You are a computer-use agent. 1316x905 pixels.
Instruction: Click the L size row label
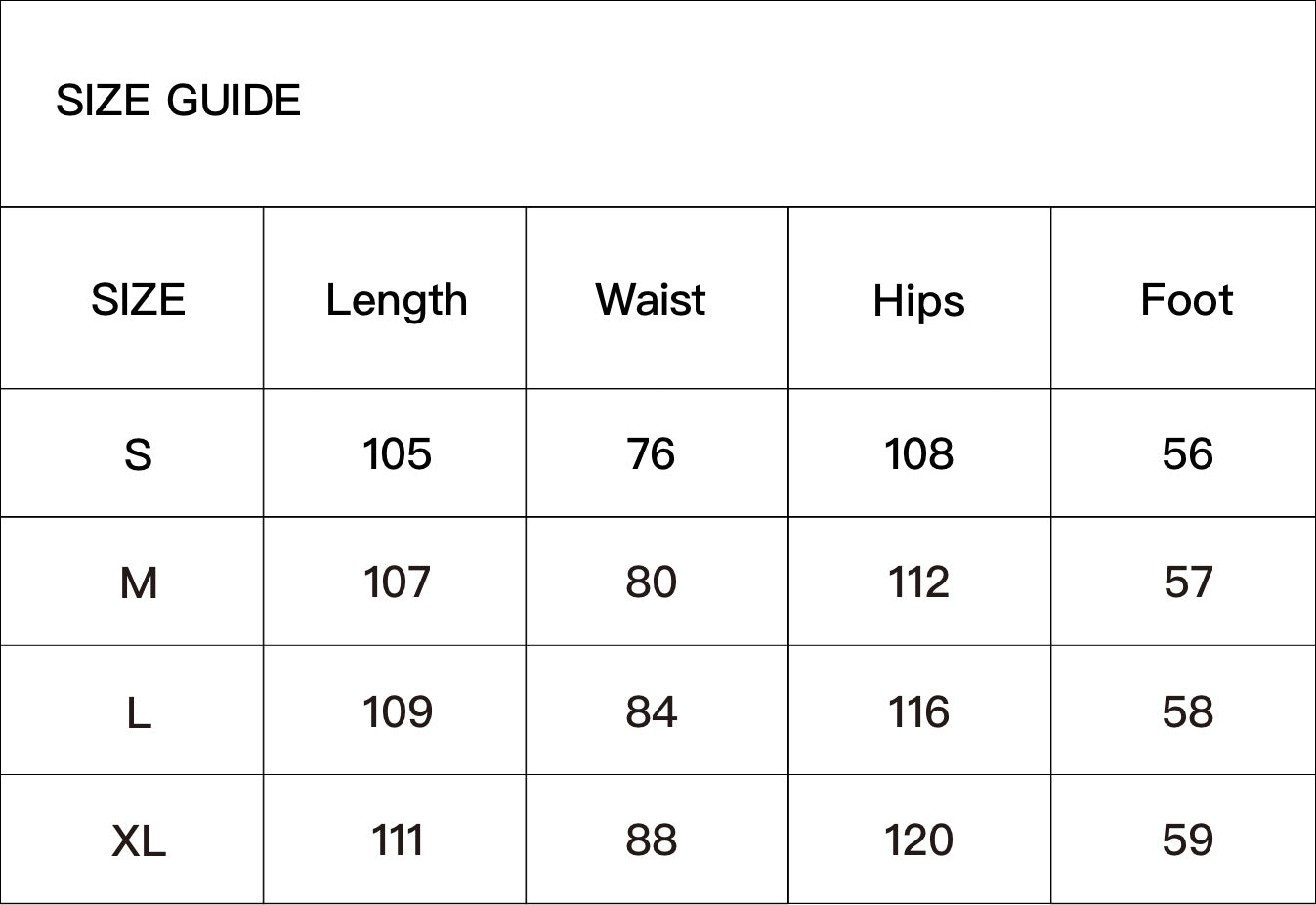[138, 712]
